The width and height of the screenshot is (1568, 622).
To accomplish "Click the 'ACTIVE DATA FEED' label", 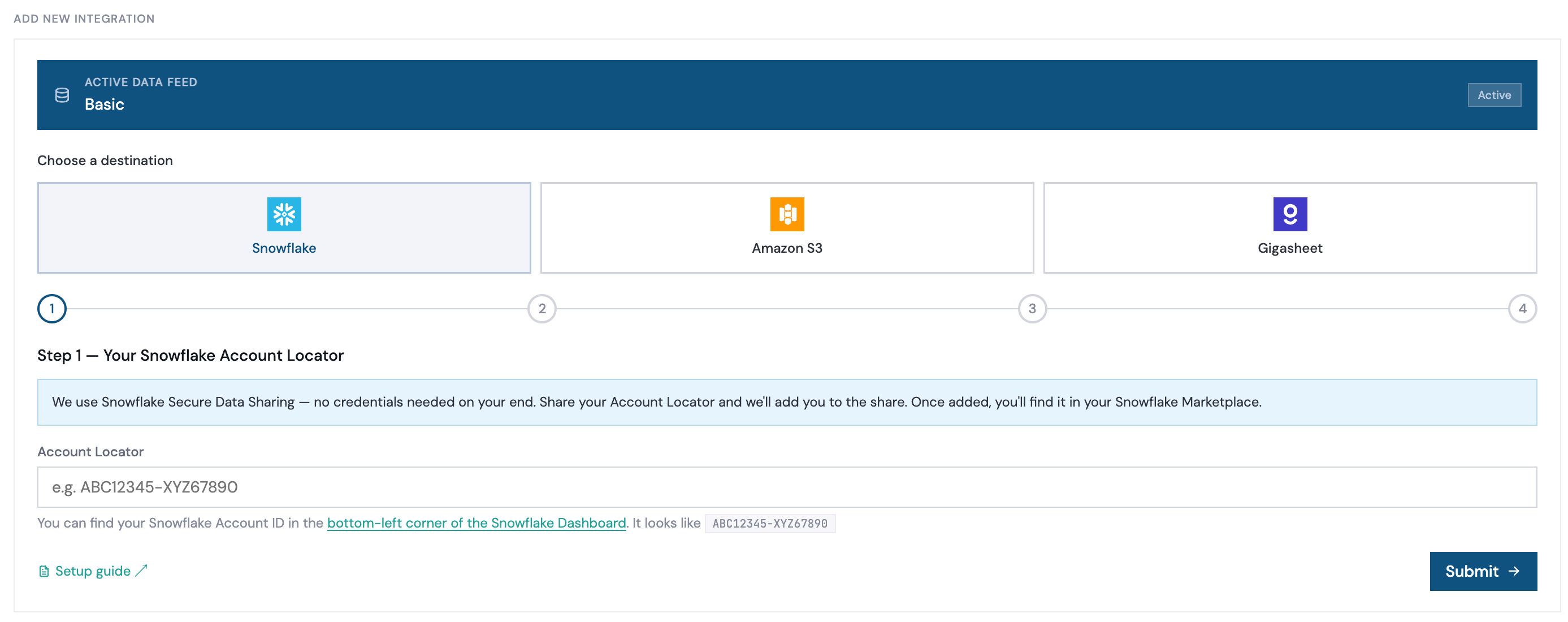I will pos(141,82).
